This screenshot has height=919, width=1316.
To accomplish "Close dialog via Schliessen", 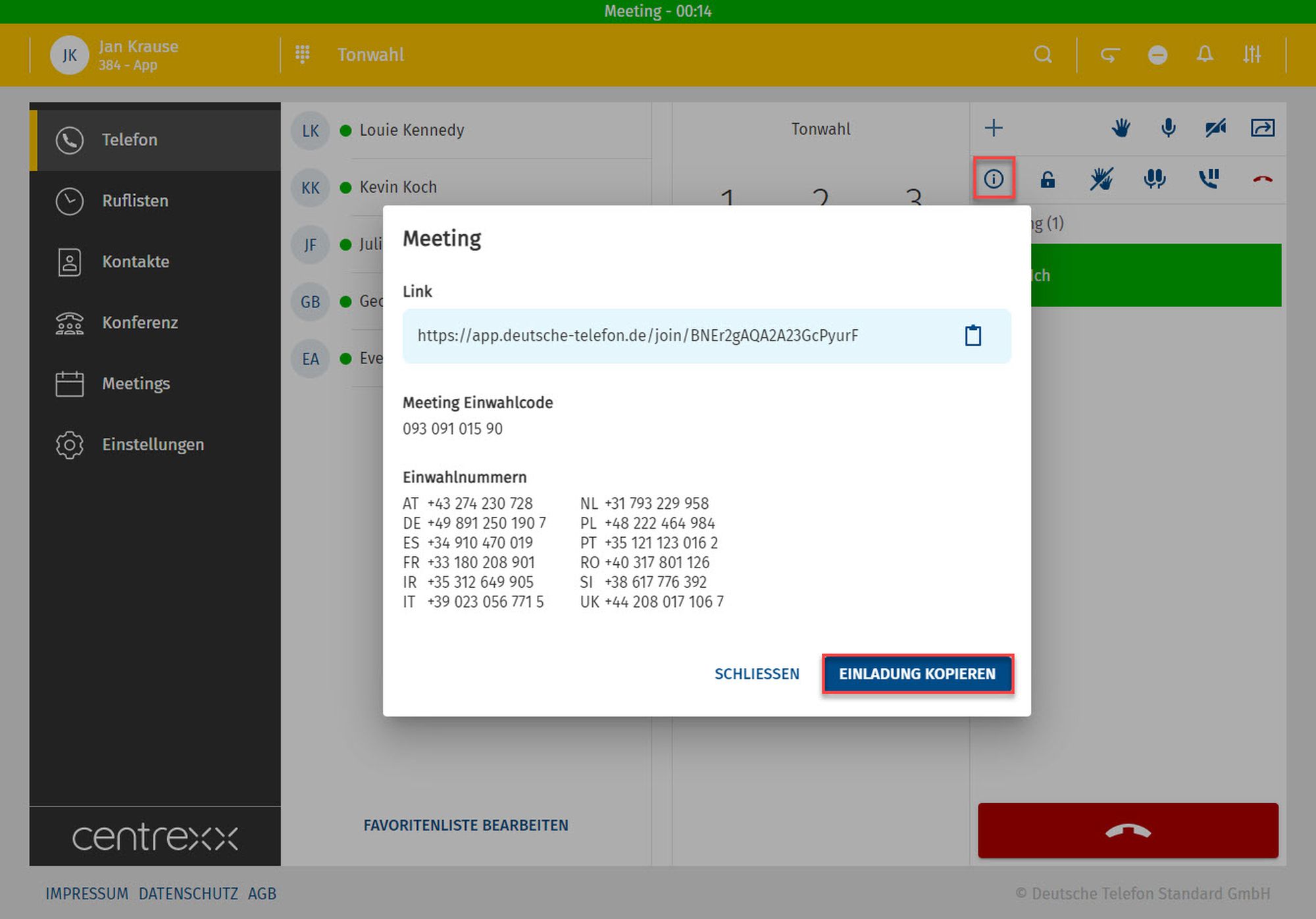I will [757, 673].
